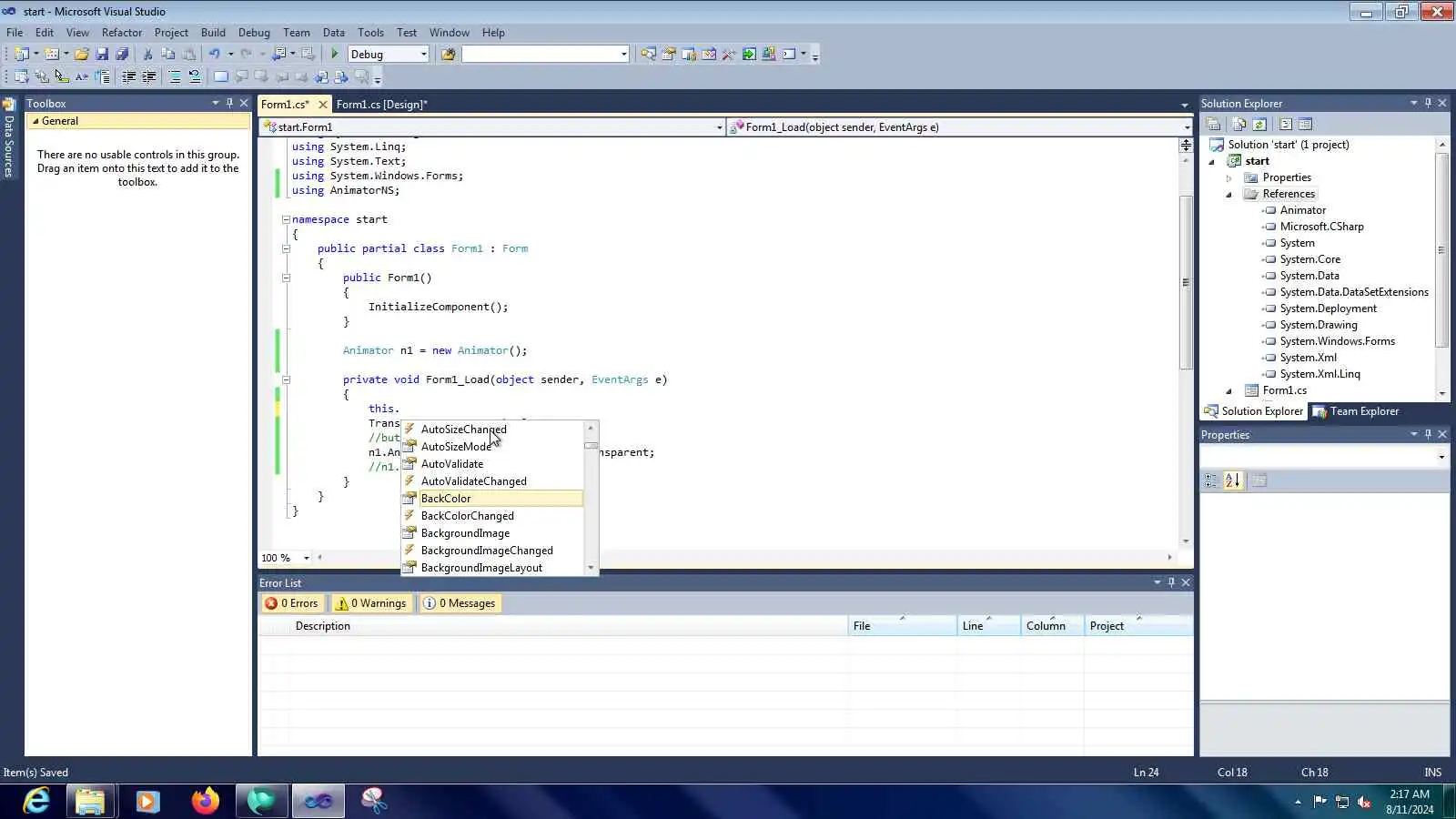This screenshot has height=819, width=1456.
Task: Sort Error List by the Line column
Action: (x=988, y=626)
